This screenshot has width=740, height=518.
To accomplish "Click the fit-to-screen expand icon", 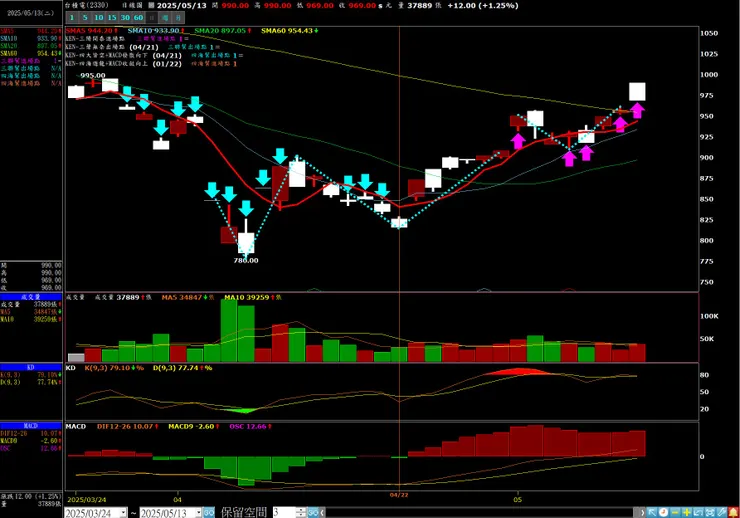I will (x=710, y=512).
